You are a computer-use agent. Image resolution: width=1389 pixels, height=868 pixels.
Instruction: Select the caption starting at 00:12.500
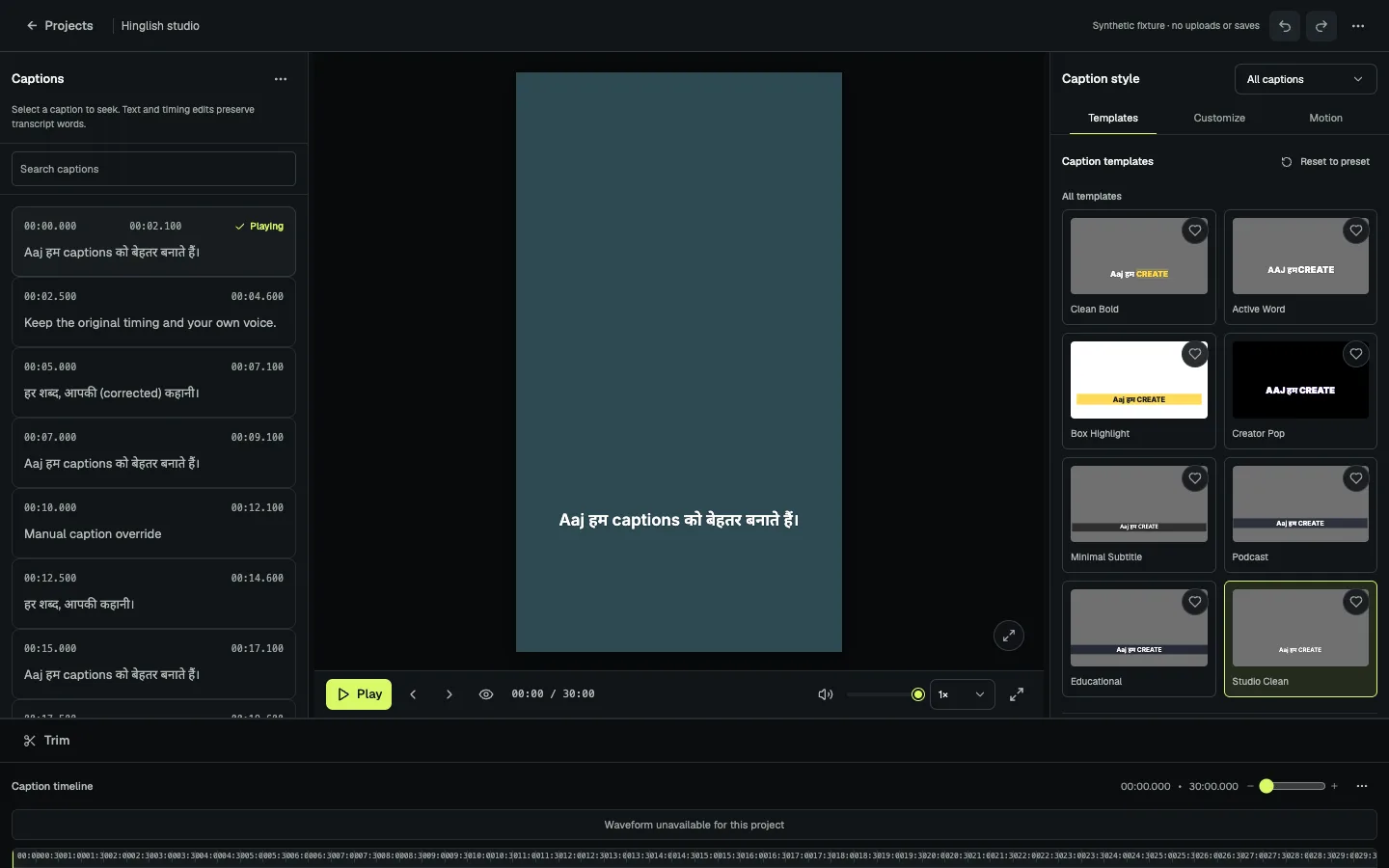pos(153,593)
